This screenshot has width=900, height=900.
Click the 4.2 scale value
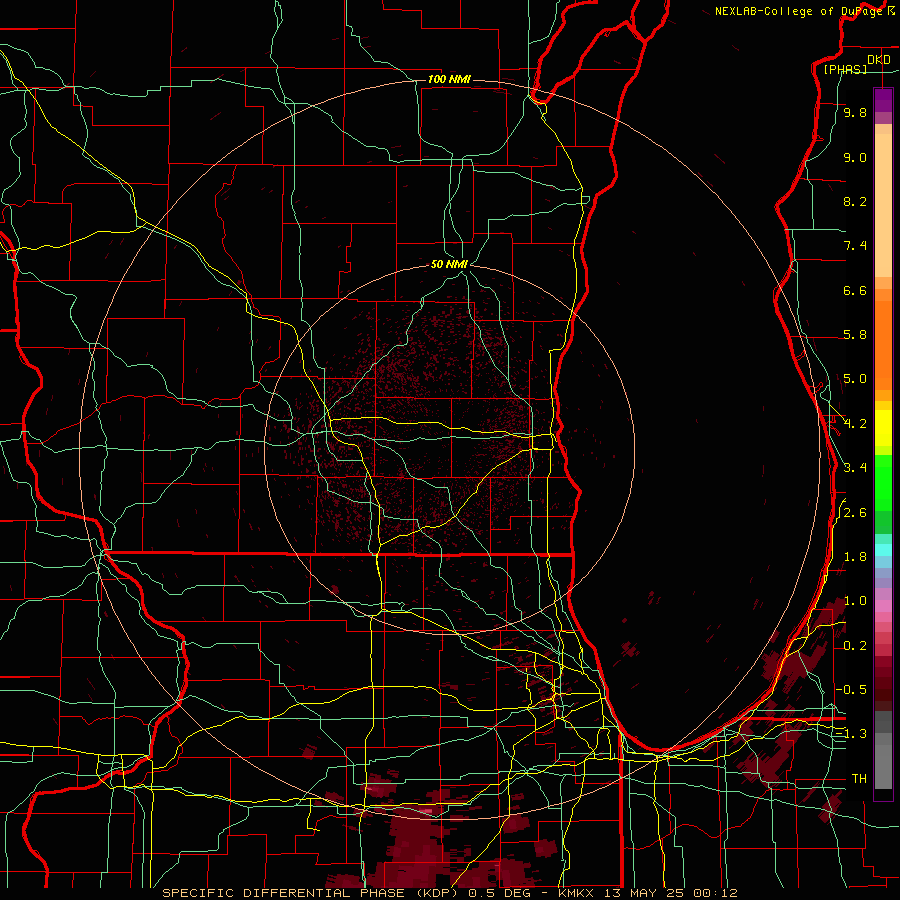coord(855,424)
